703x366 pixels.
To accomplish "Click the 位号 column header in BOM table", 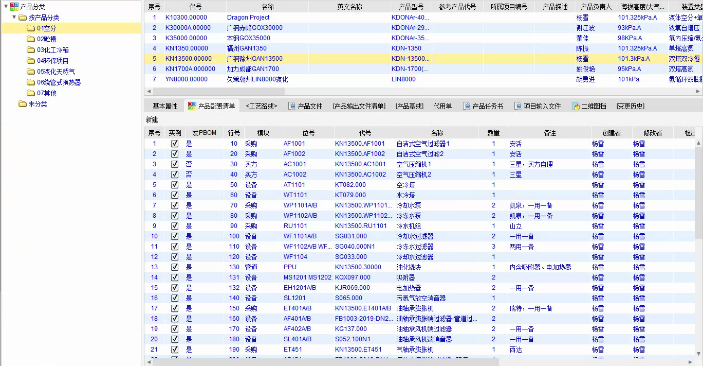I will tap(308, 133).
